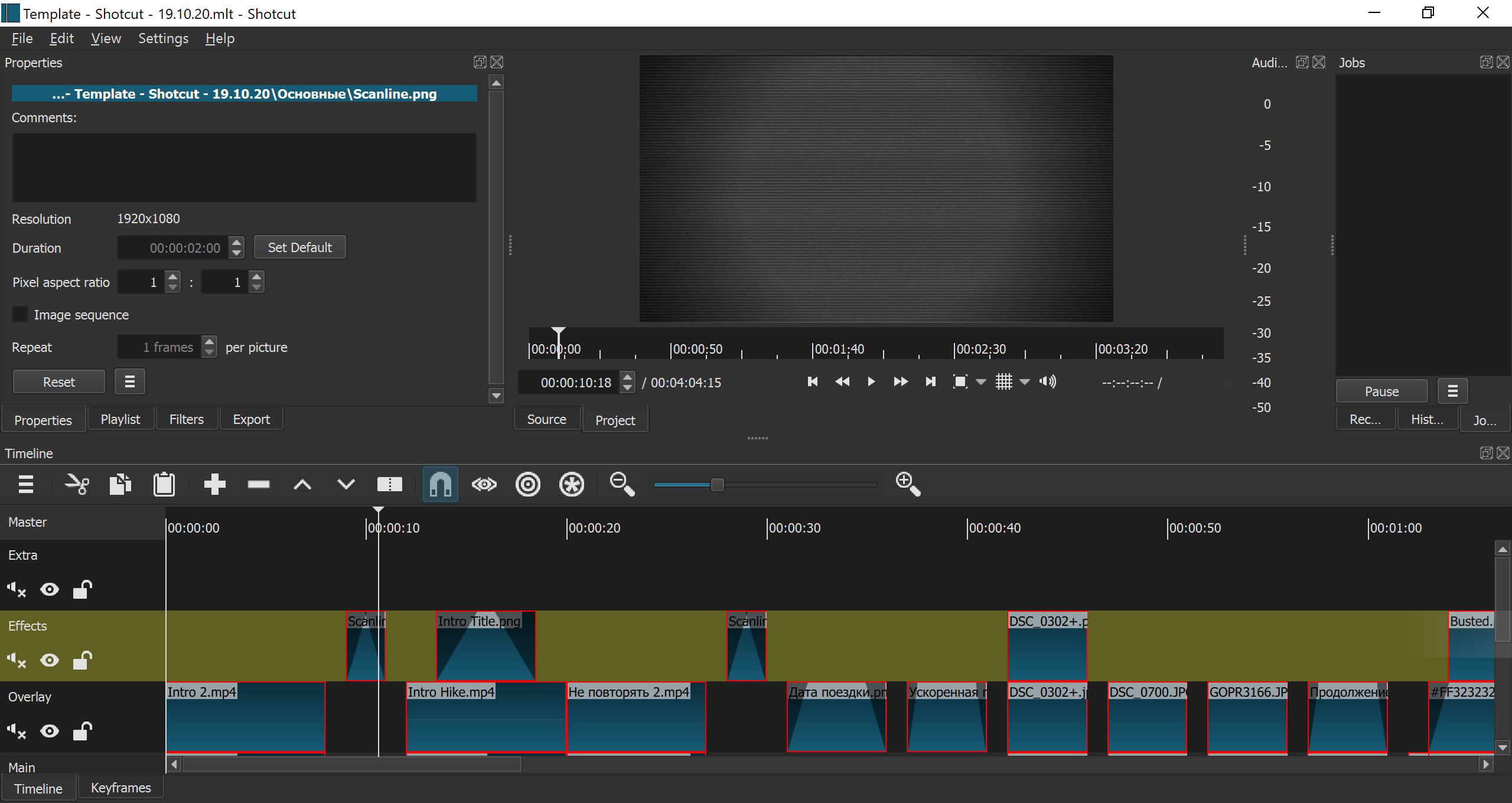Open the Settings menu
Viewport: 1512px width, 803px height.
pos(163,38)
